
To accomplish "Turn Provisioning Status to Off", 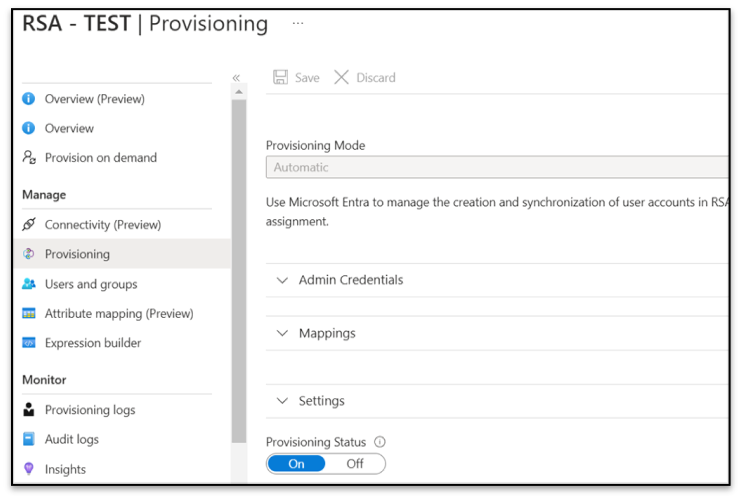I will point(355,464).
